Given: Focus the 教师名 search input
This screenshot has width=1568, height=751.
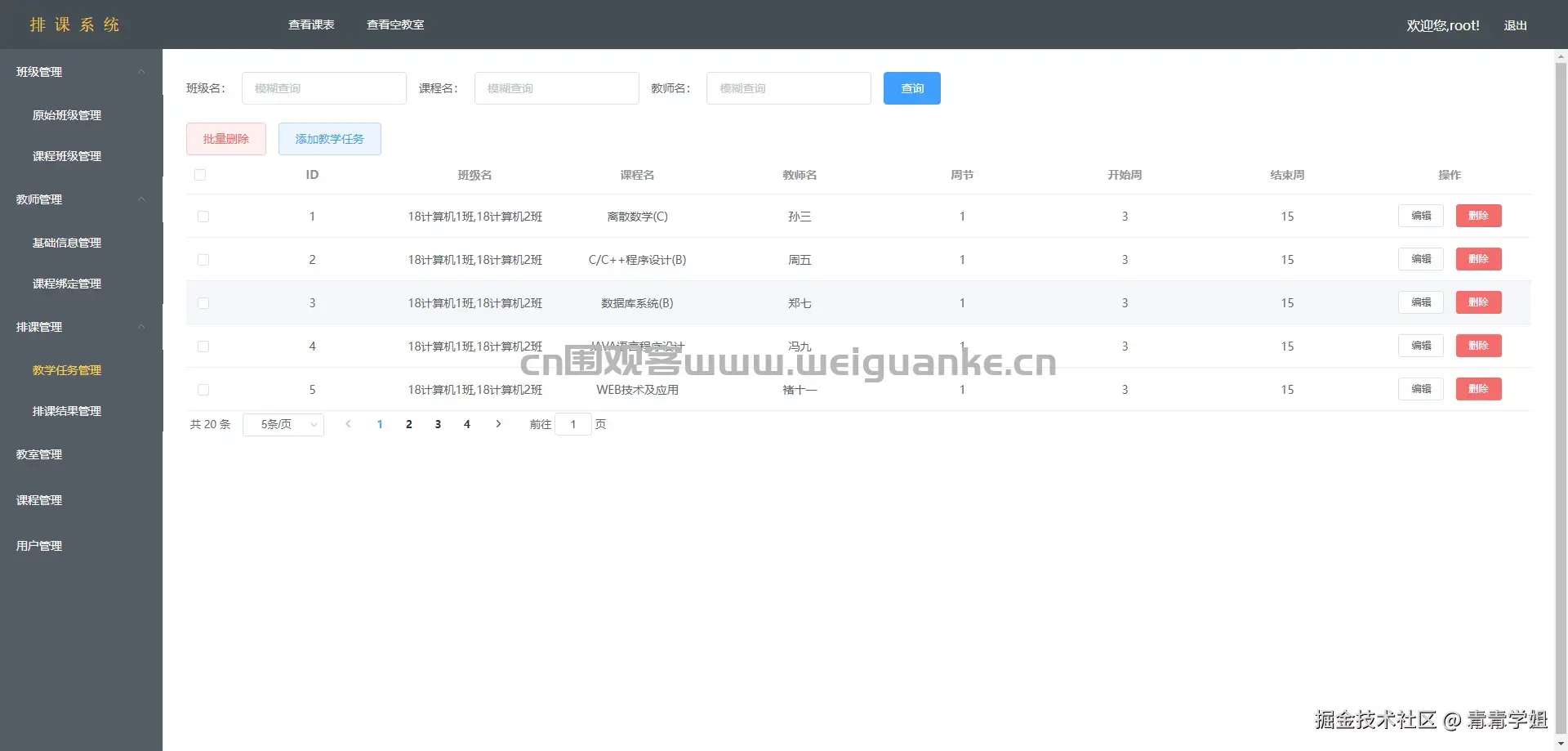Looking at the screenshot, I should (789, 88).
